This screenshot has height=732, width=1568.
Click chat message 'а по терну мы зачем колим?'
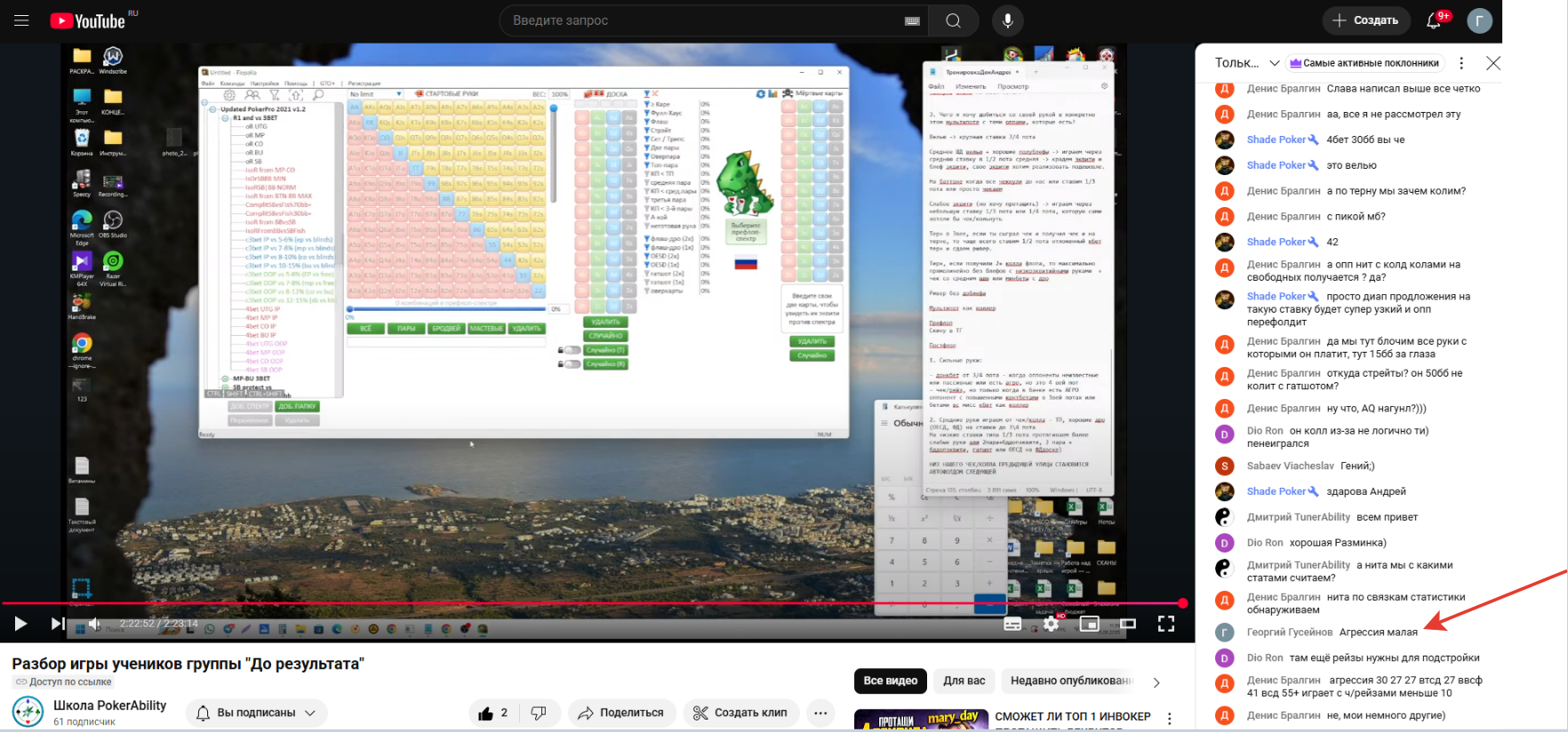tap(1396, 191)
